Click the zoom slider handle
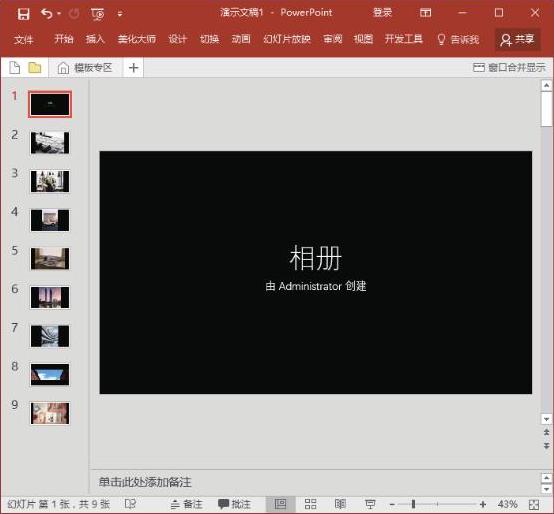The width and height of the screenshot is (554, 514). click(413, 504)
